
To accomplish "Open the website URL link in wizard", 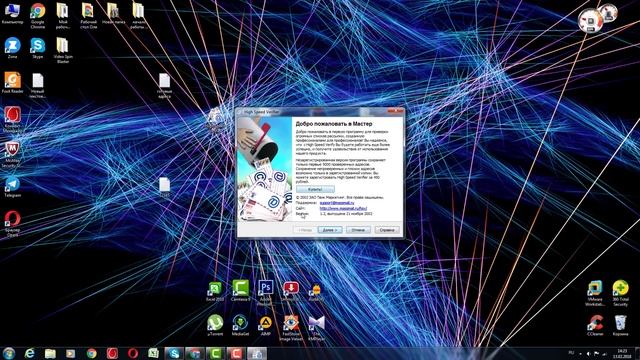I will 343,208.
